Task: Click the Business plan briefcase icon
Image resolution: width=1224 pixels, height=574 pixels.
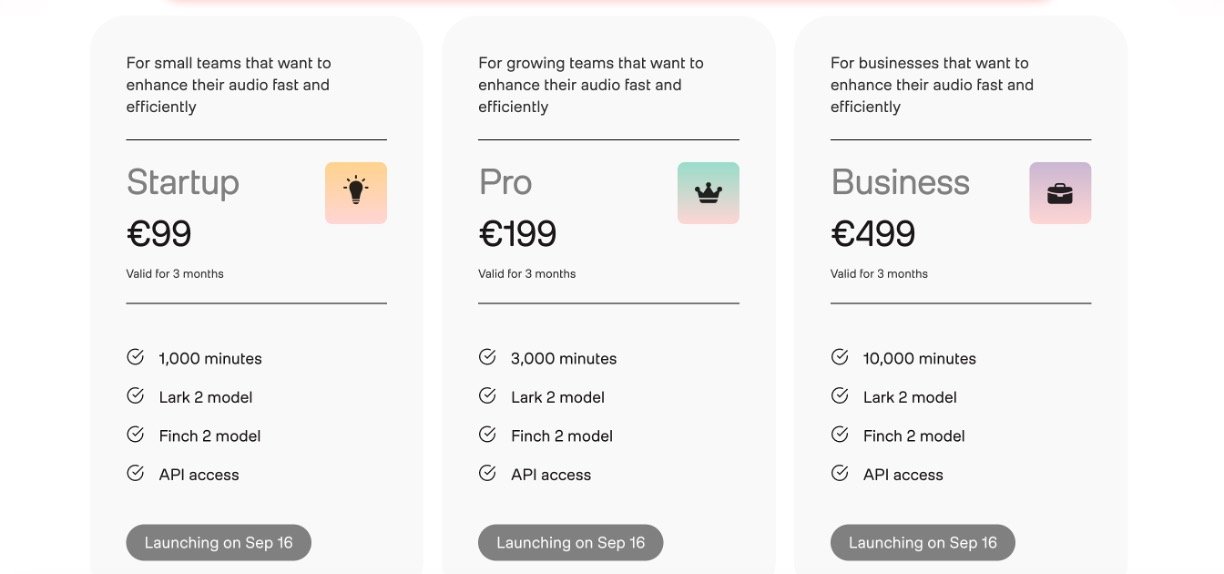Action: (1060, 192)
